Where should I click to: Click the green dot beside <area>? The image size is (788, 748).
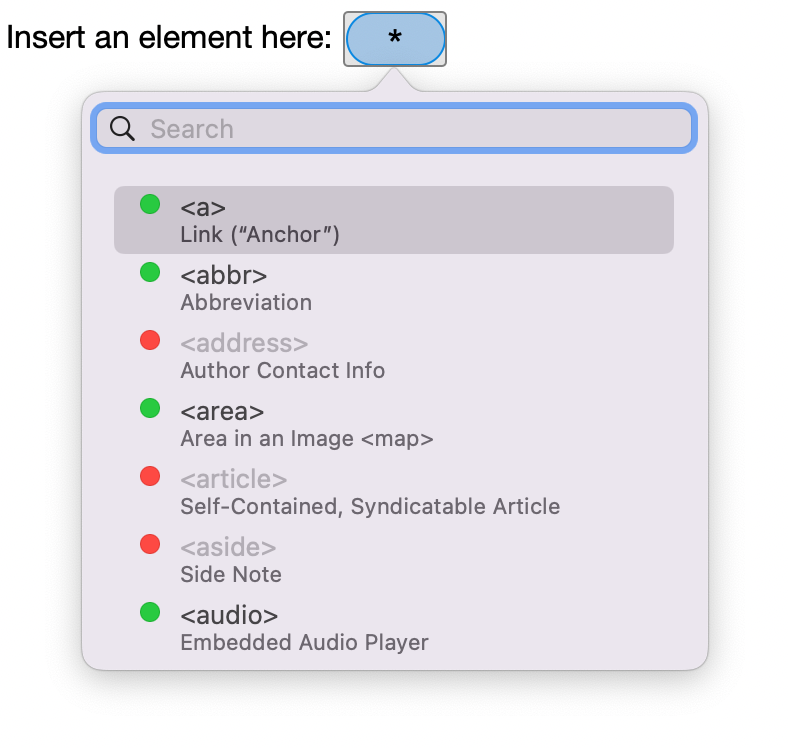[150, 408]
